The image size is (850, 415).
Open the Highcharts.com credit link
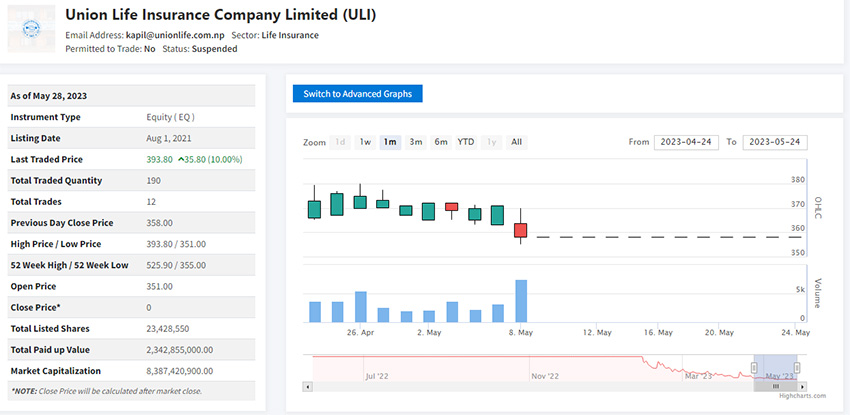click(x=802, y=396)
